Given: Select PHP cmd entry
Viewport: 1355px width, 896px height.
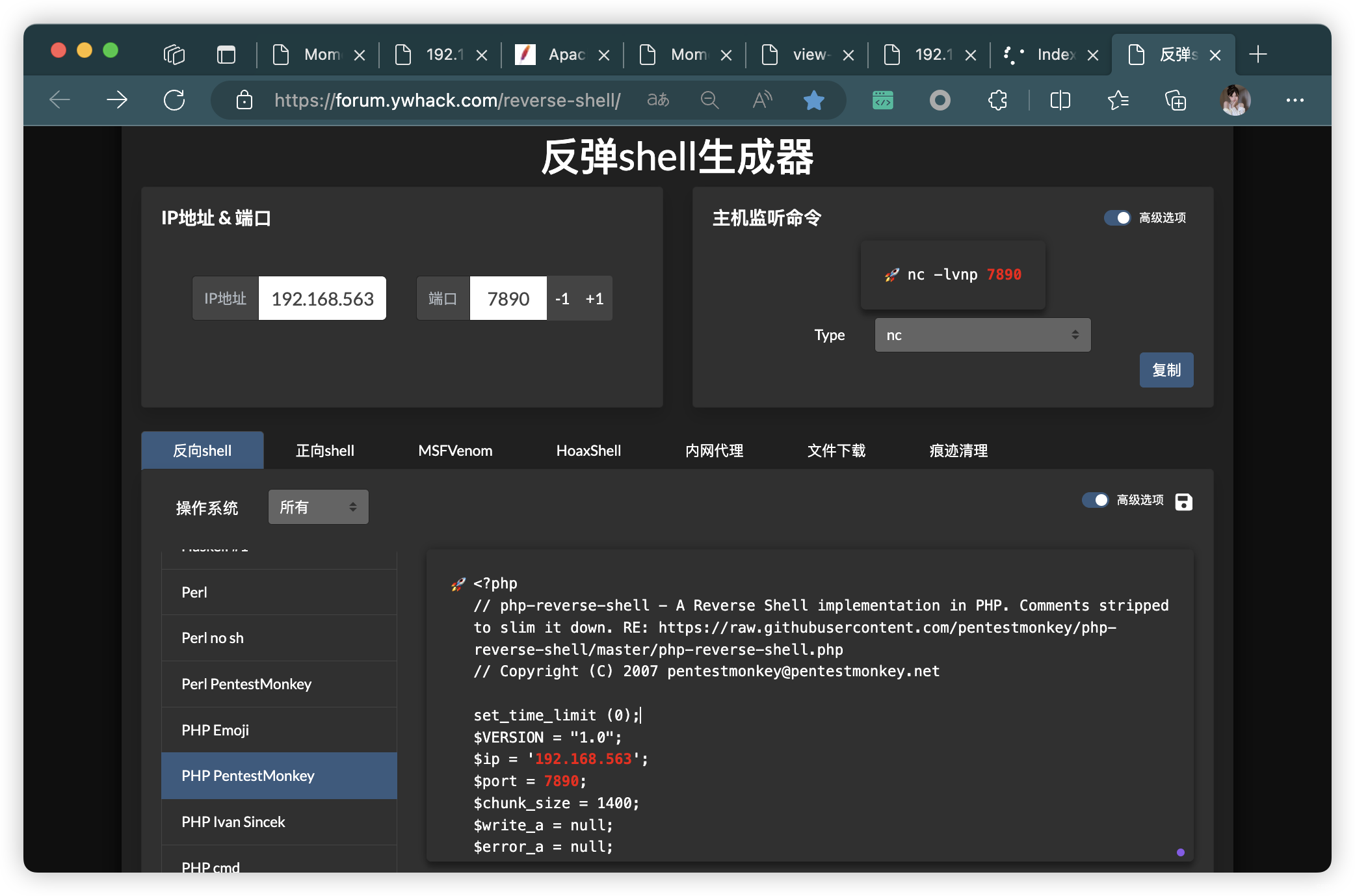Looking at the screenshot, I should point(279,860).
